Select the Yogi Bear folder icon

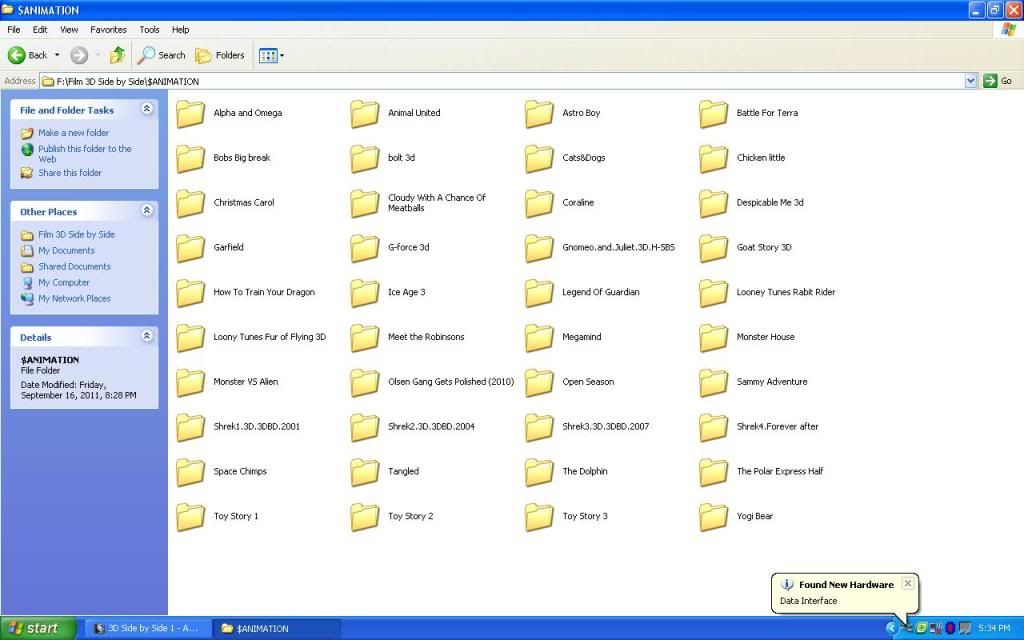(714, 517)
